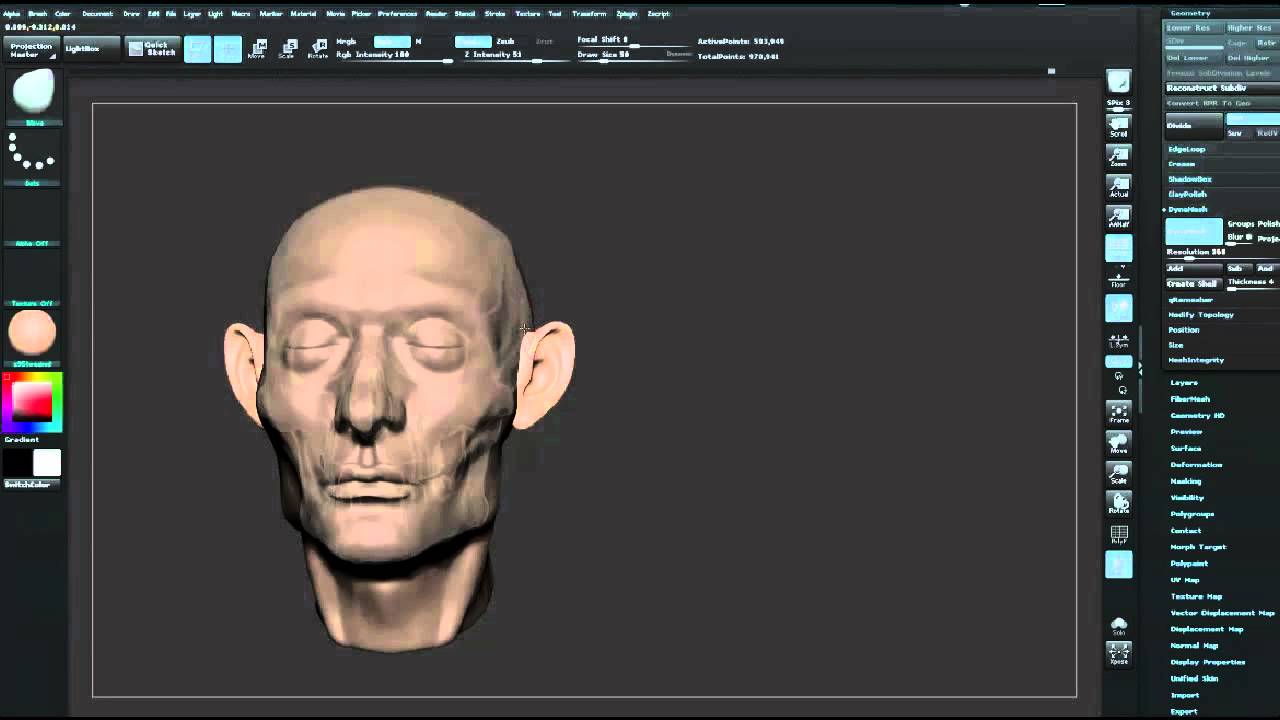1280x720 pixels.
Task: Click the Lower Res button
Action: pos(1194,28)
